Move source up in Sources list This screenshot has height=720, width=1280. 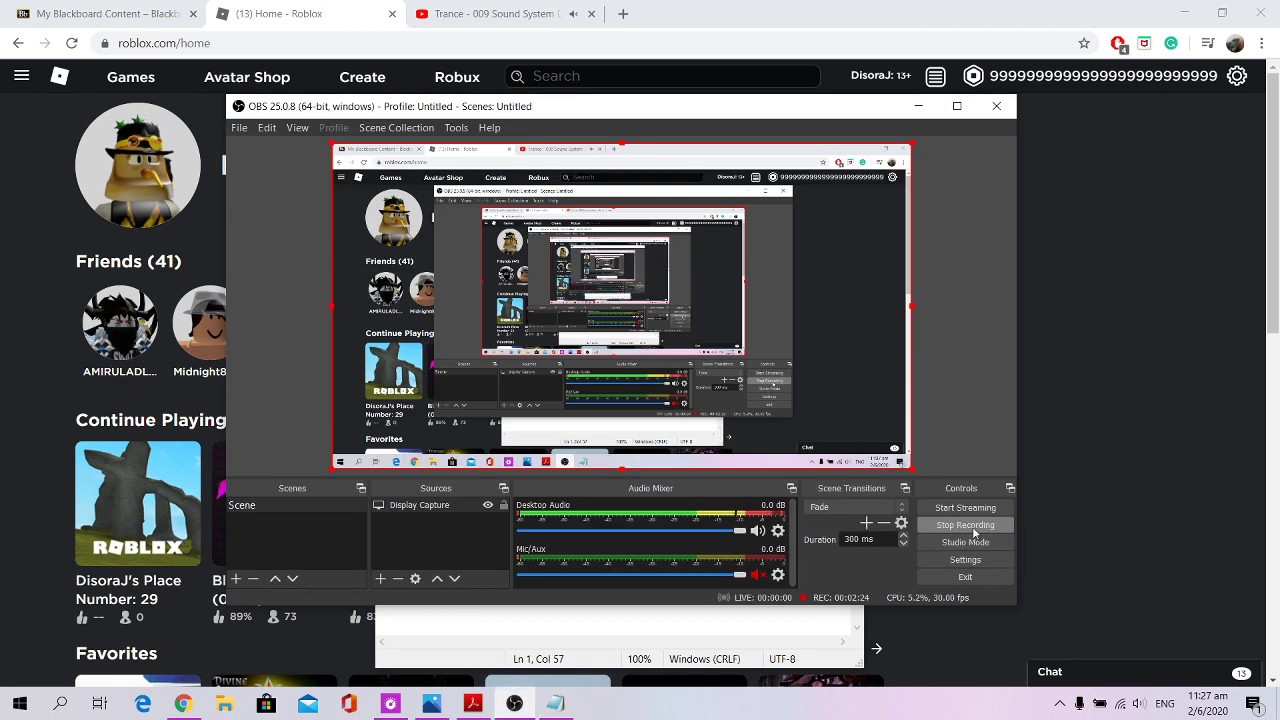[x=437, y=579]
